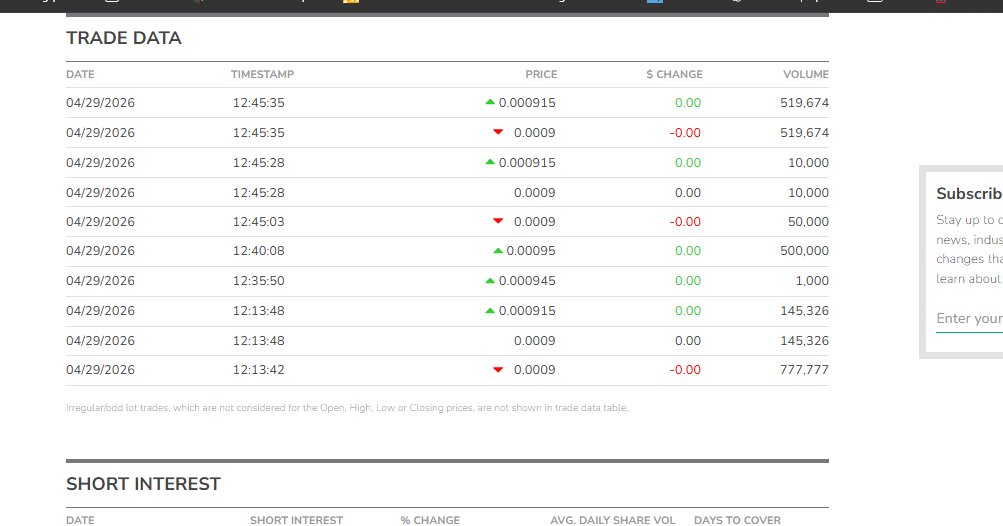
Task: Click VOLUME column header
Action: click(x=806, y=74)
